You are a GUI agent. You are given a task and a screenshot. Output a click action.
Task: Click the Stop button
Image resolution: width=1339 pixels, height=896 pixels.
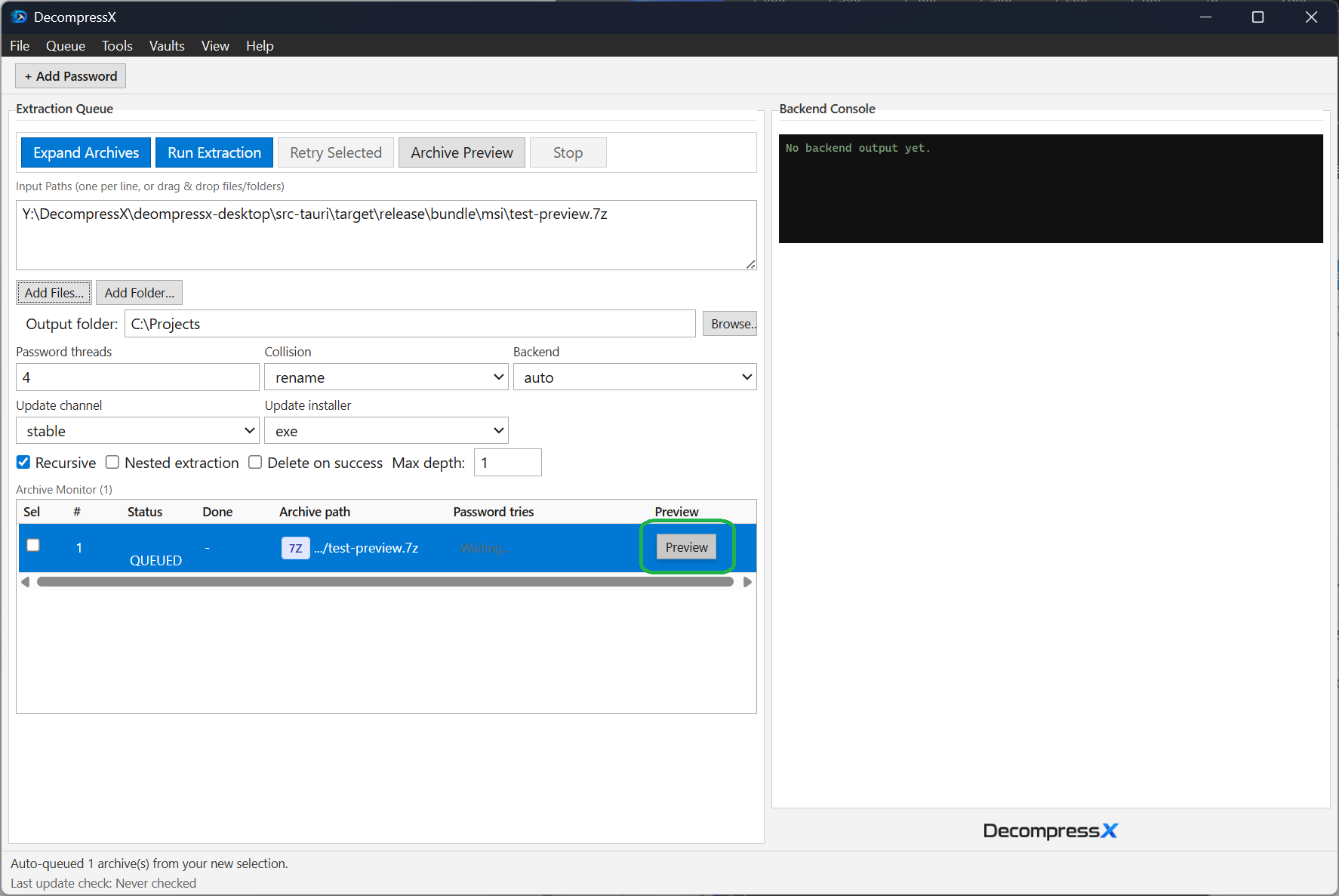(568, 152)
